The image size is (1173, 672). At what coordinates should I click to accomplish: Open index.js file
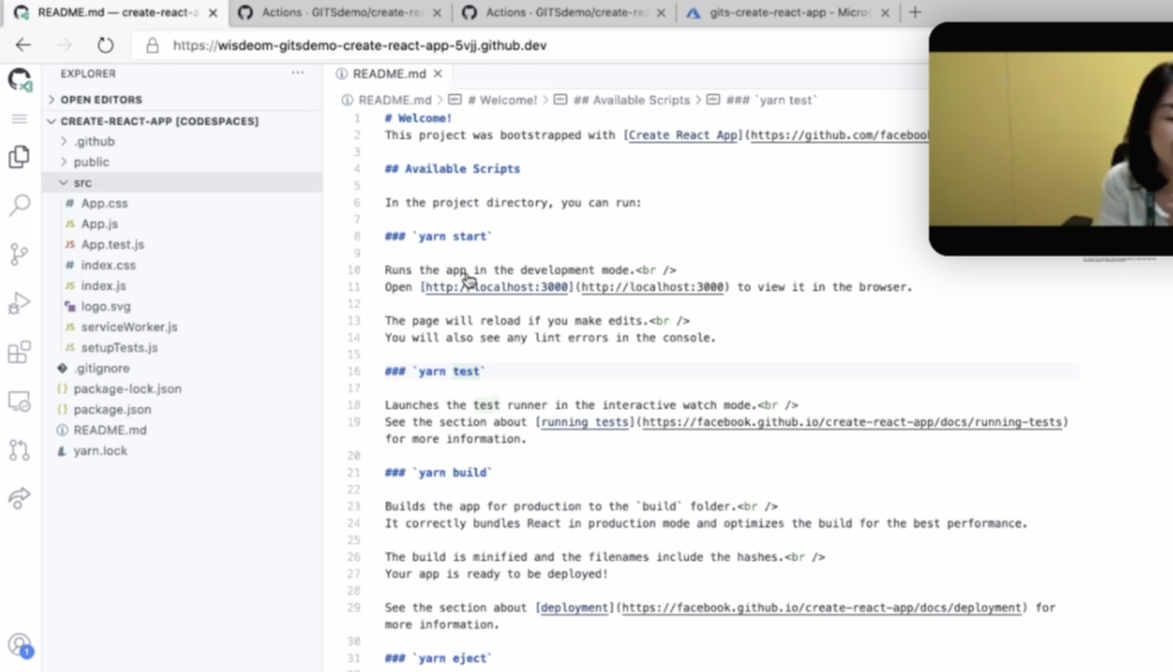point(103,285)
